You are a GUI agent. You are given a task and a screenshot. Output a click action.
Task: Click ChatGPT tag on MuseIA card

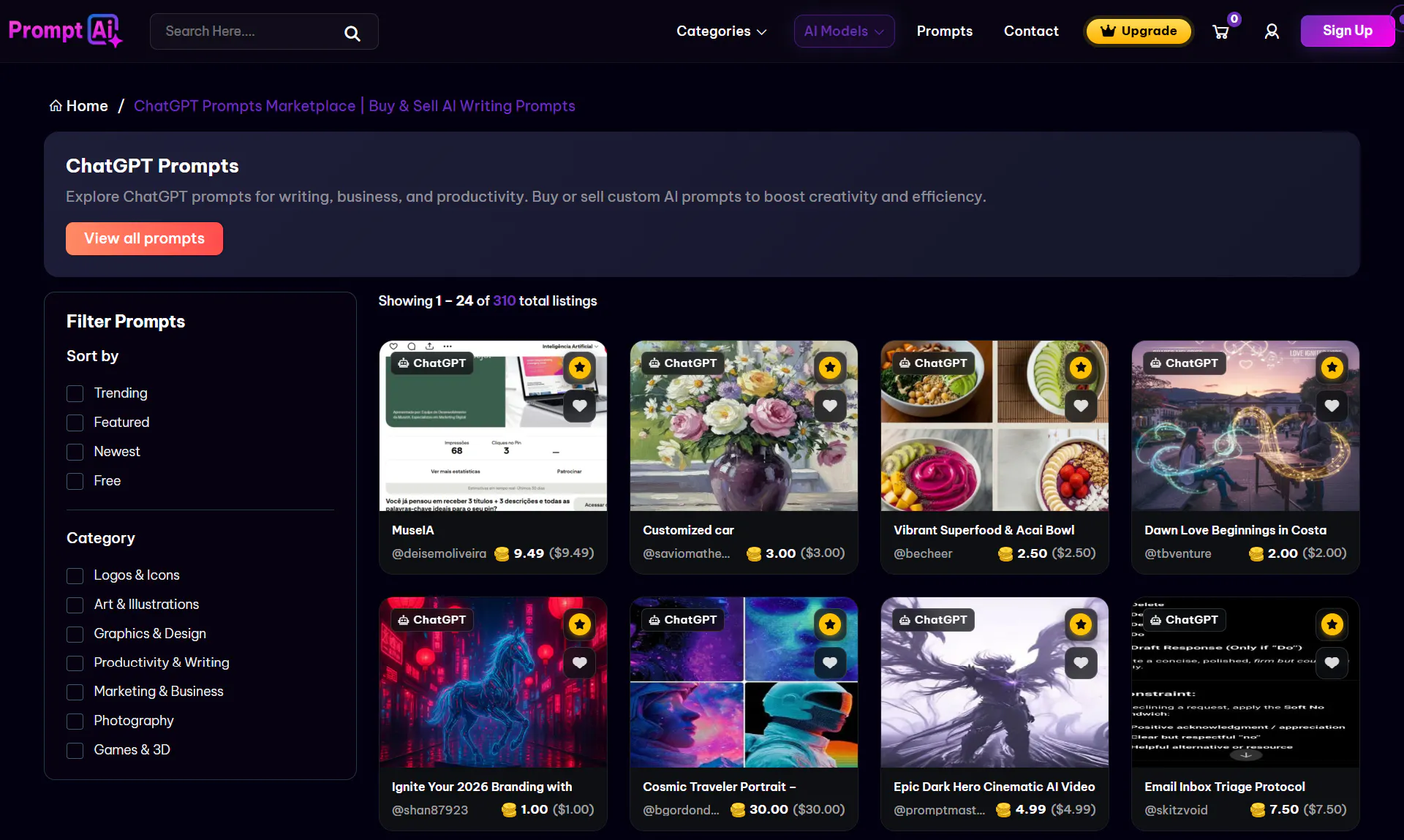(432, 363)
